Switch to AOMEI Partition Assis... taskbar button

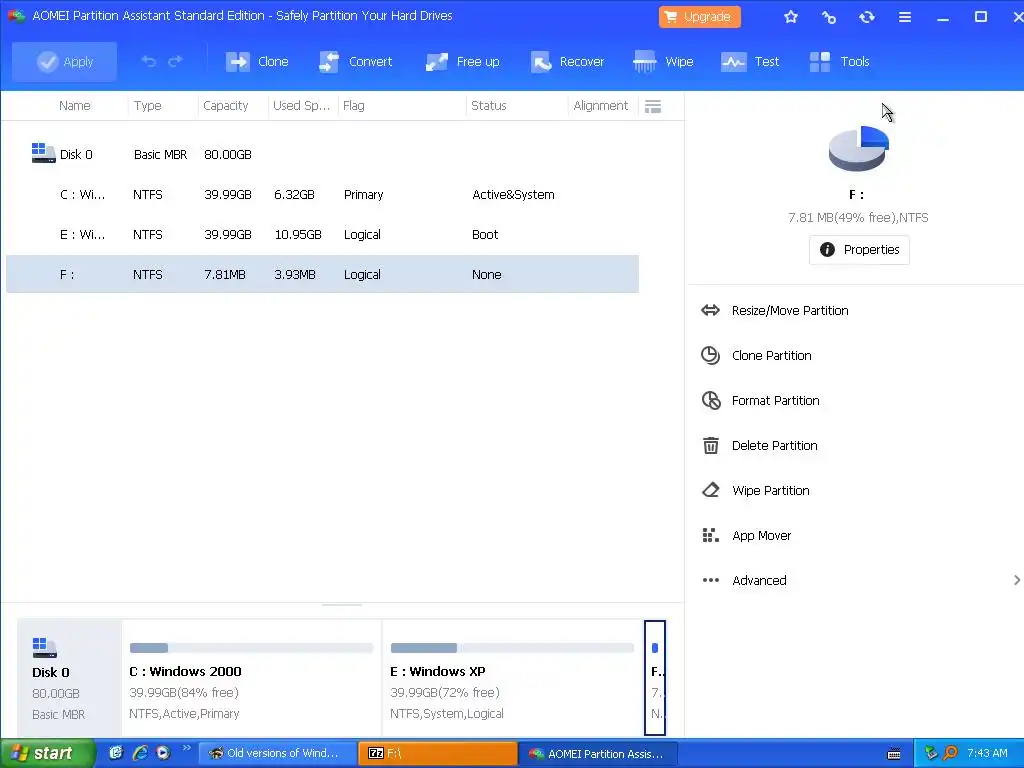point(598,754)
